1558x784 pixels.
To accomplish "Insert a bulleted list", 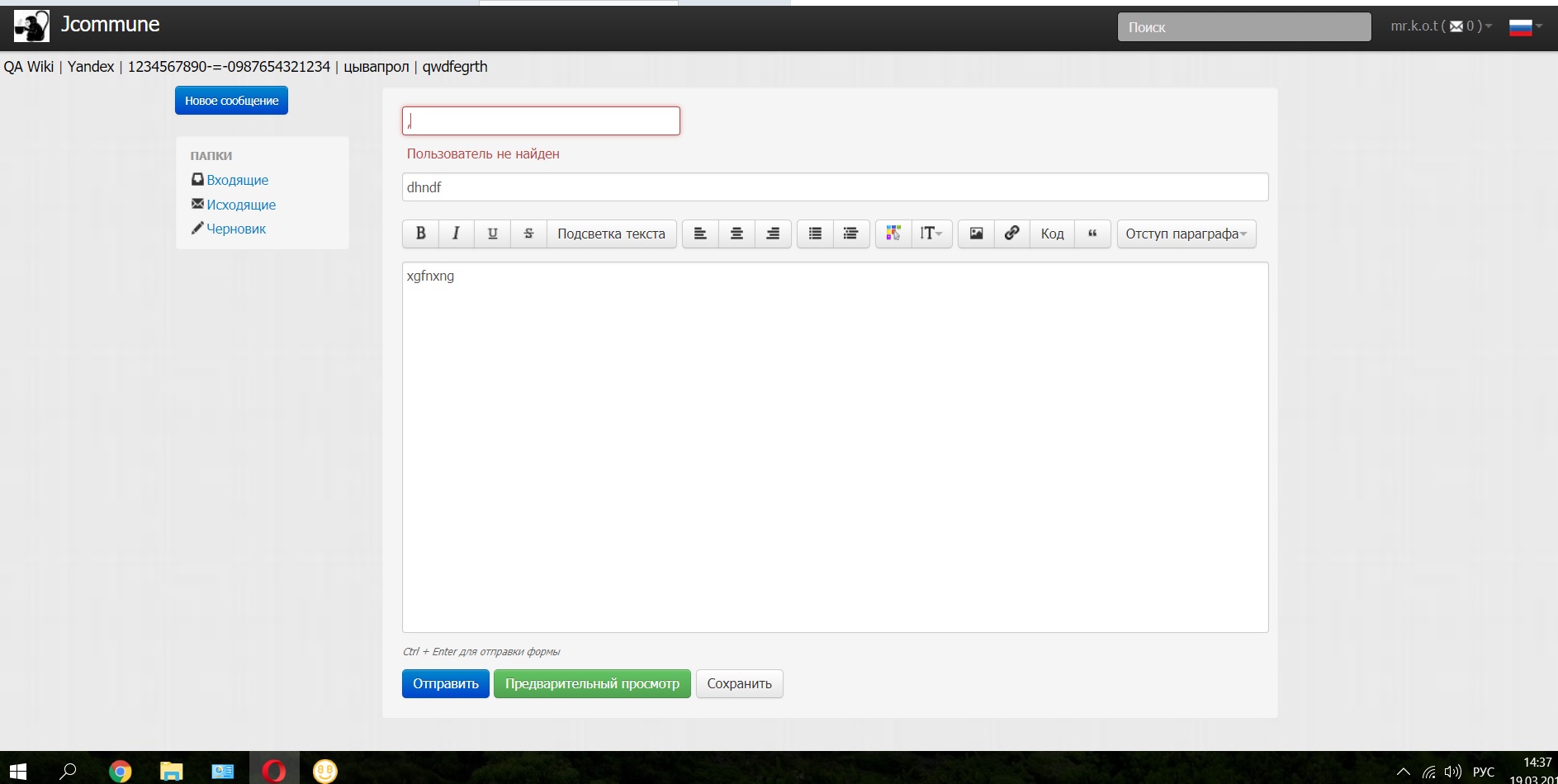I will point(815,234).
